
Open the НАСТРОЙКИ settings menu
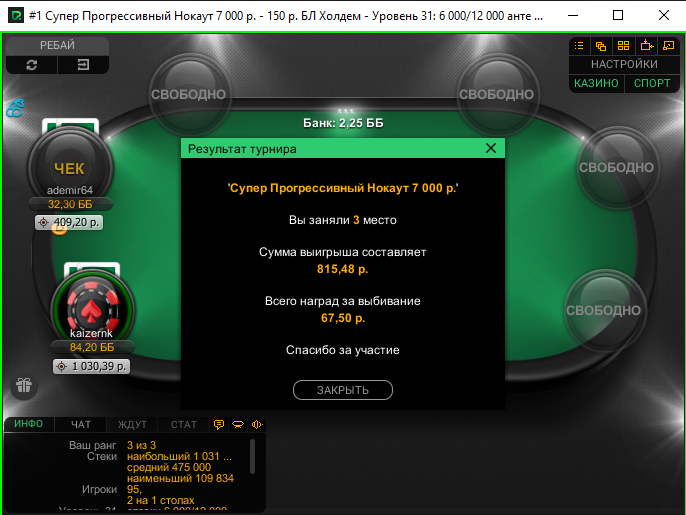pyautogui.click(x=624, y=64)
